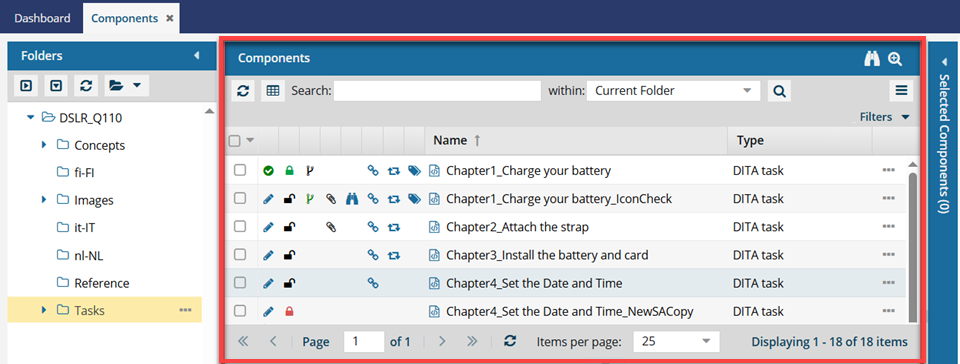Click the tag icon on Chapter1_Charge your battery
Image resolution: width=960 pixels, height=364 pixels.
click(414, 171)
